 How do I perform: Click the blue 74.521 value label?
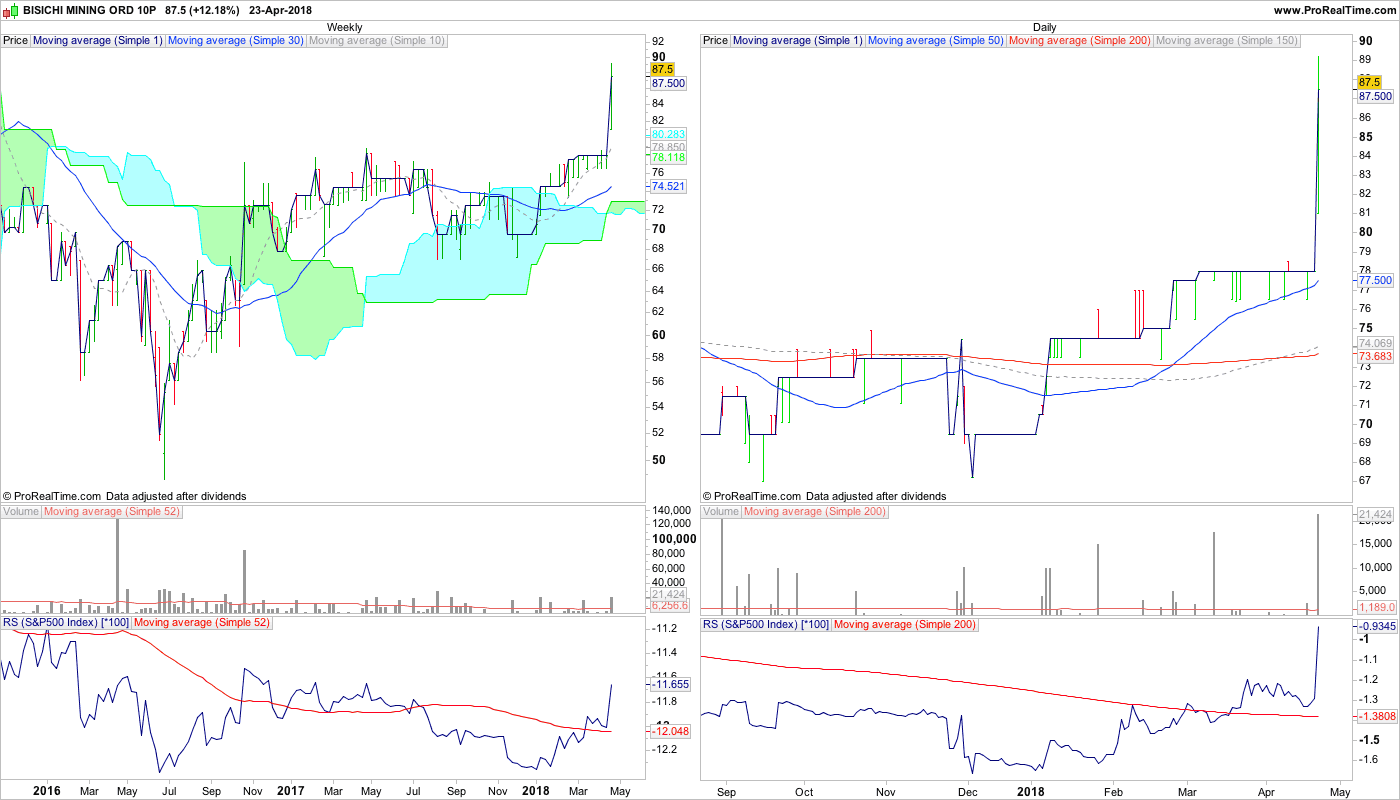coord(668,187)
